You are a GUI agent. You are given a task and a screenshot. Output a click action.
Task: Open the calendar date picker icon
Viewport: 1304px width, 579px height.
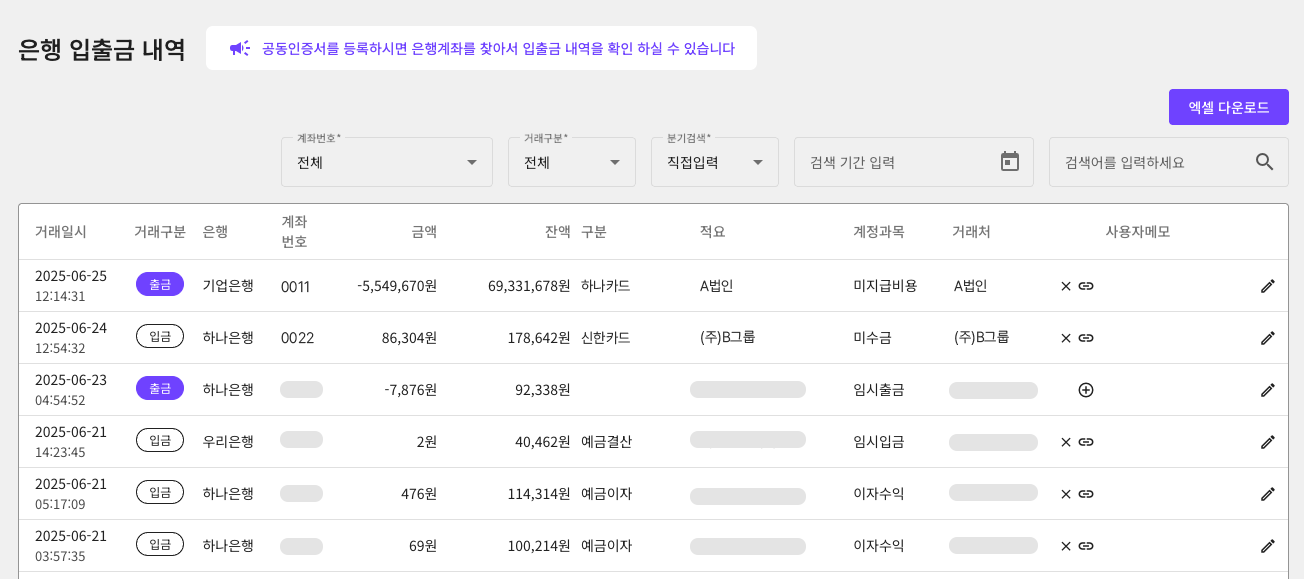pyautogui.click(x=1010, y=162)
